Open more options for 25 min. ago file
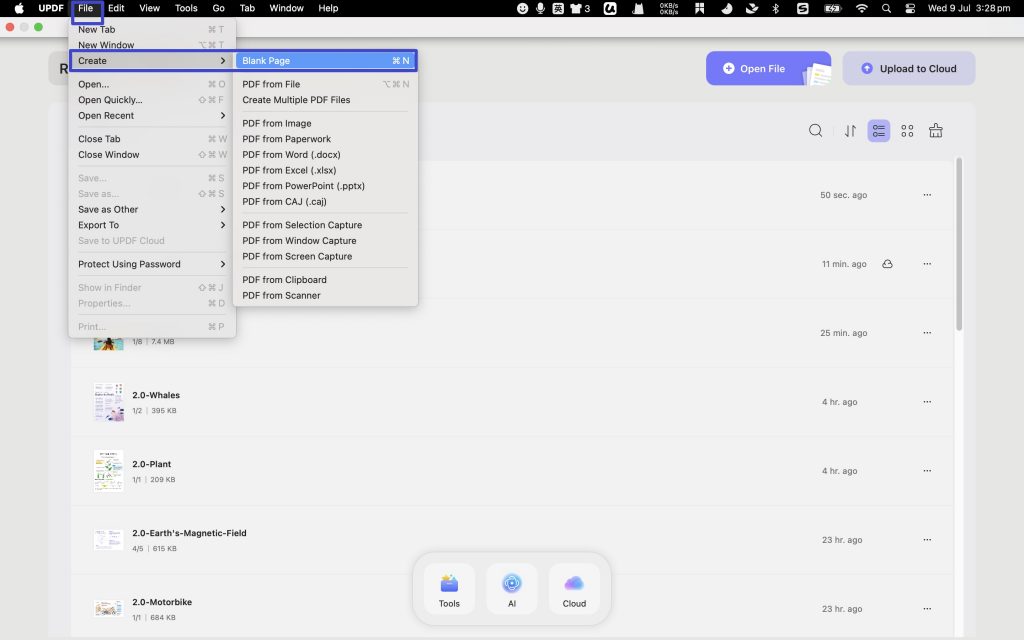 pos(927,332)
